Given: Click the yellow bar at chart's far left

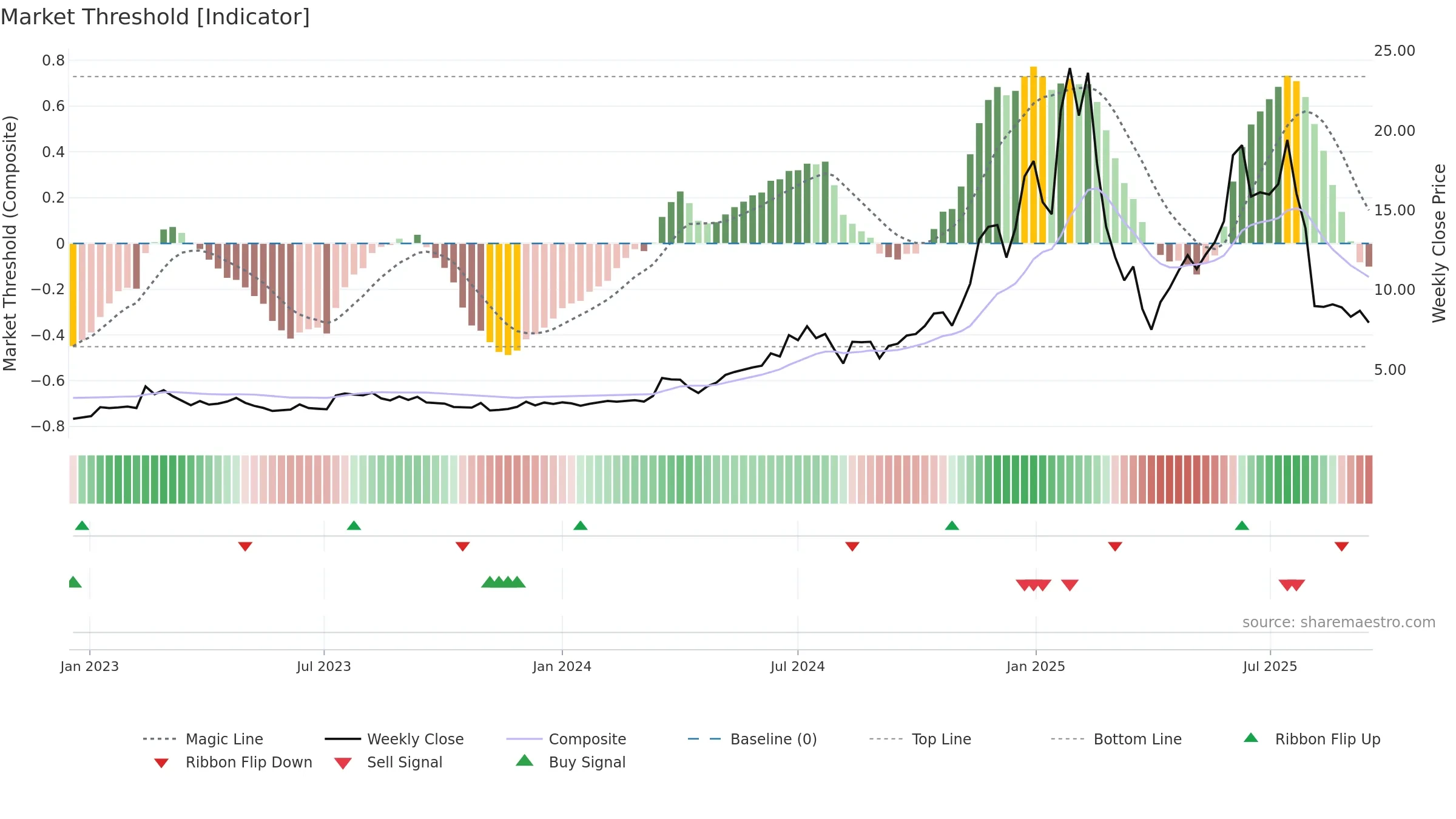Looking at the screenshot, I should pyautogui.click(x=73, y=295).
